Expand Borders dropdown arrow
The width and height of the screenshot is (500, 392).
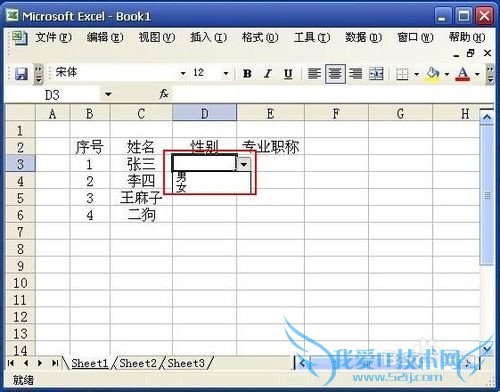[x=416, y=74]
